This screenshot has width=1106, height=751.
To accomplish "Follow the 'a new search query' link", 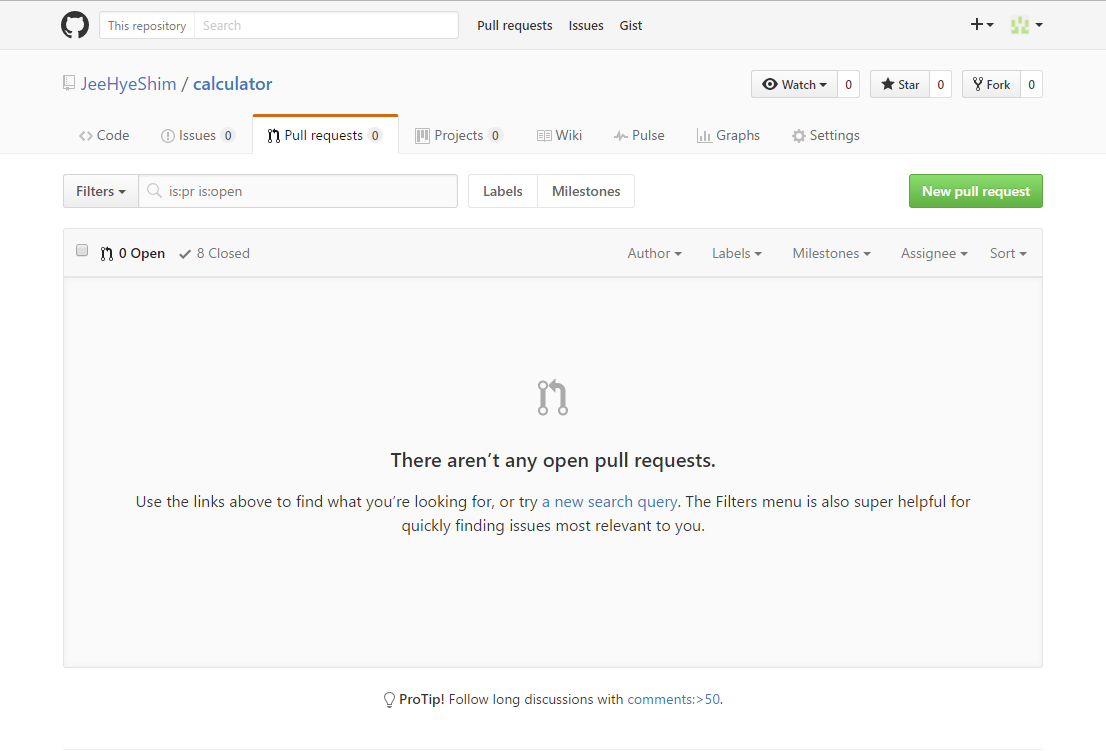I will [609, 501].
